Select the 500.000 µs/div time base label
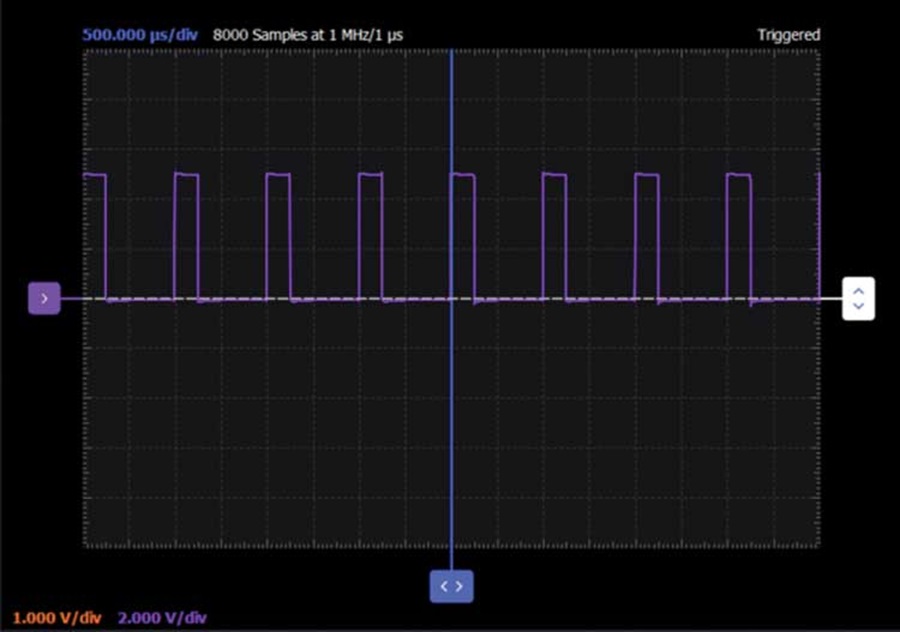Image resolution: width=900 pixels, height=632 pixels. click(140, 35)
